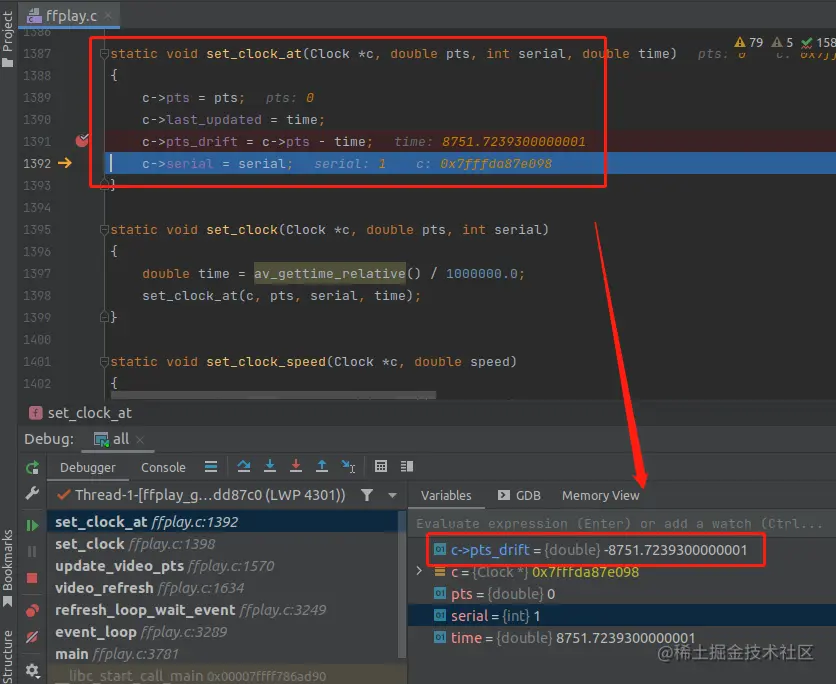The width and height of the screenshot is (836, 684).
Task: Resume program execution
Action: 33,525
